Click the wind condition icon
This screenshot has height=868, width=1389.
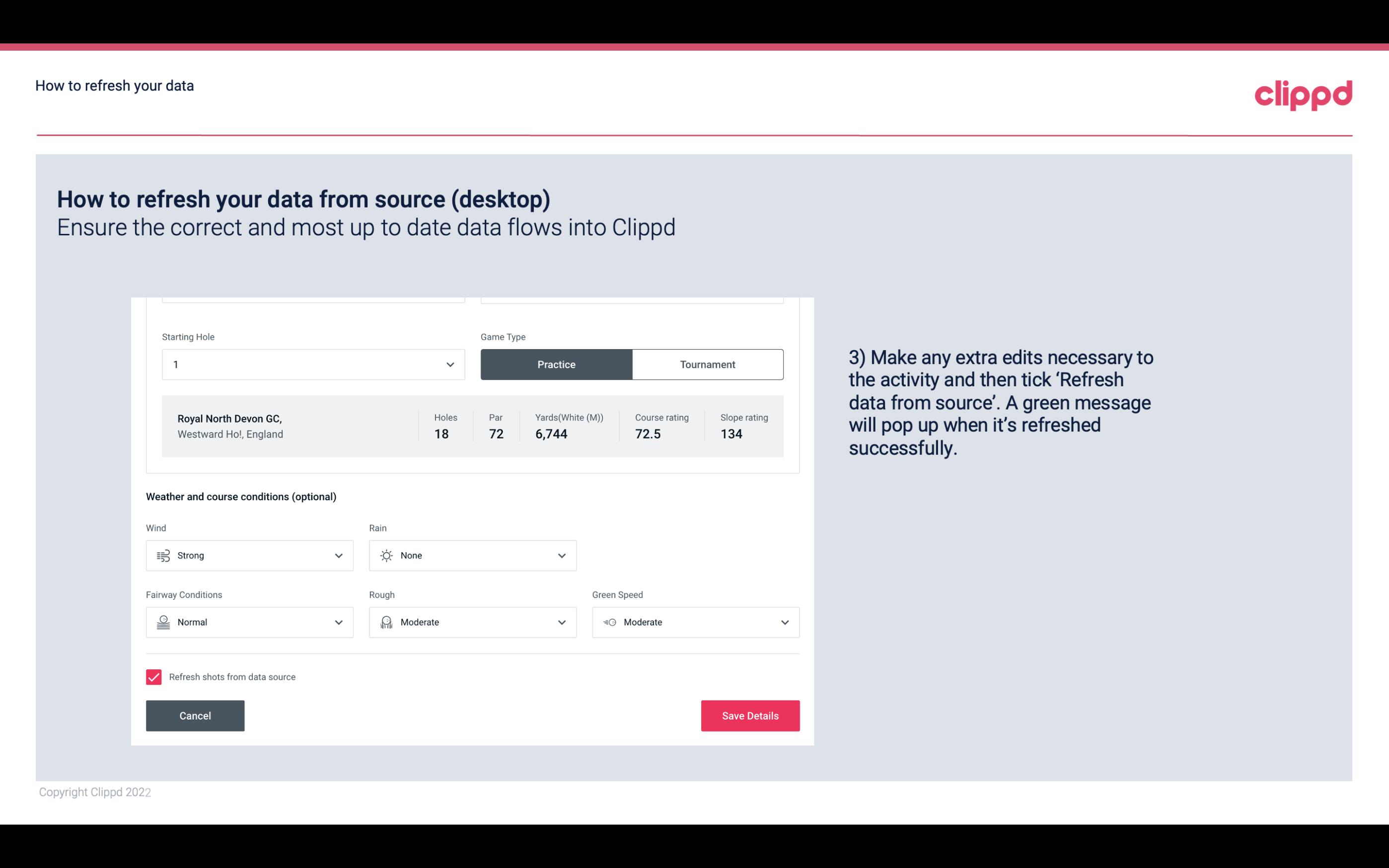pos(163,555)
